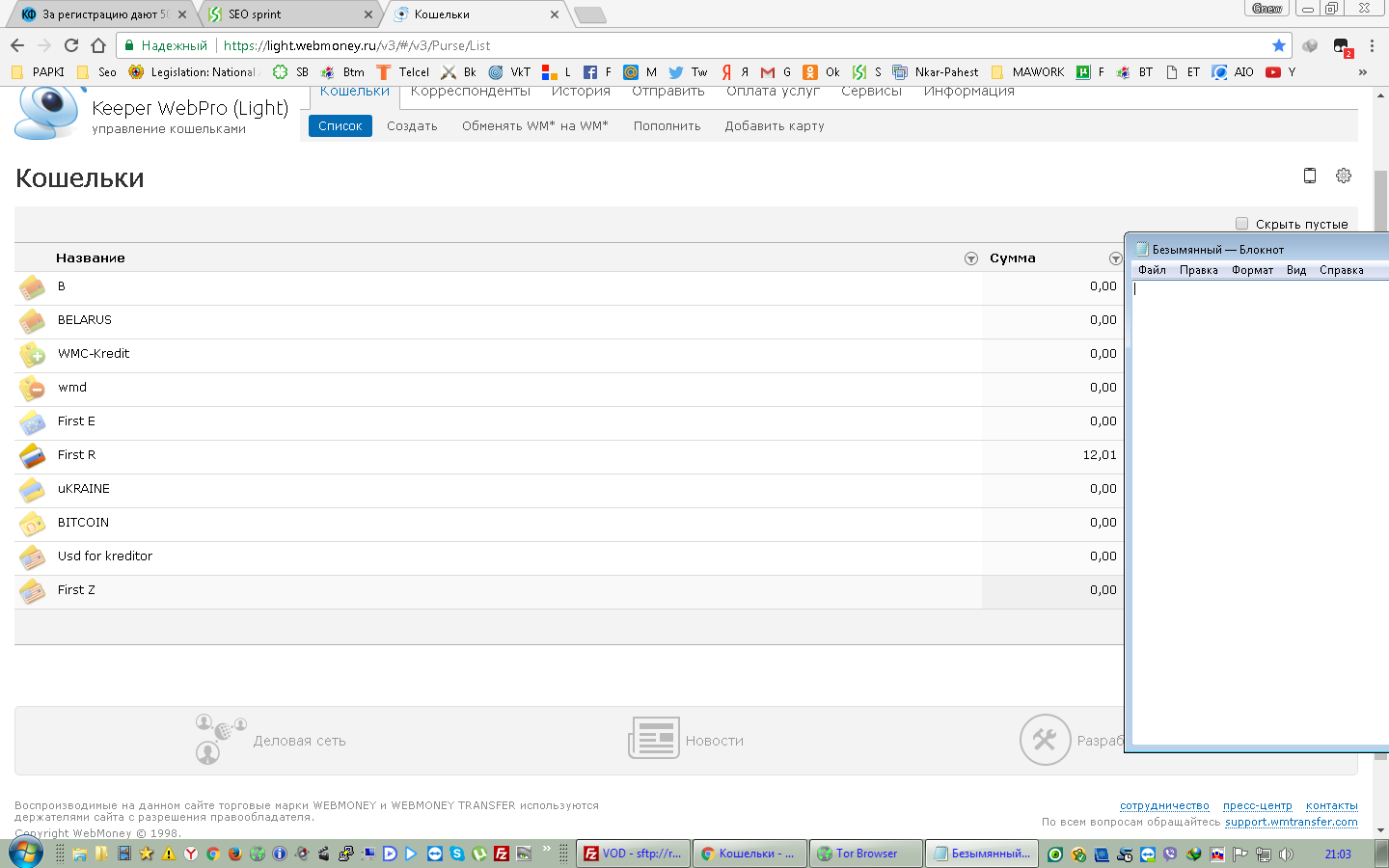
Task: Open the Название column filter dropdown
Action: coord(971,258)
